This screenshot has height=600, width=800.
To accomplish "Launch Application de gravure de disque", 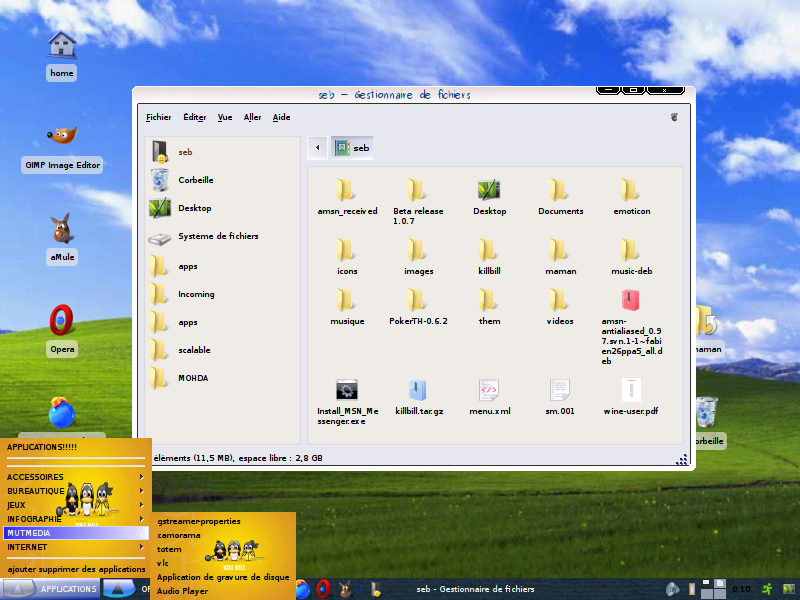I will (x=223, y=577).
